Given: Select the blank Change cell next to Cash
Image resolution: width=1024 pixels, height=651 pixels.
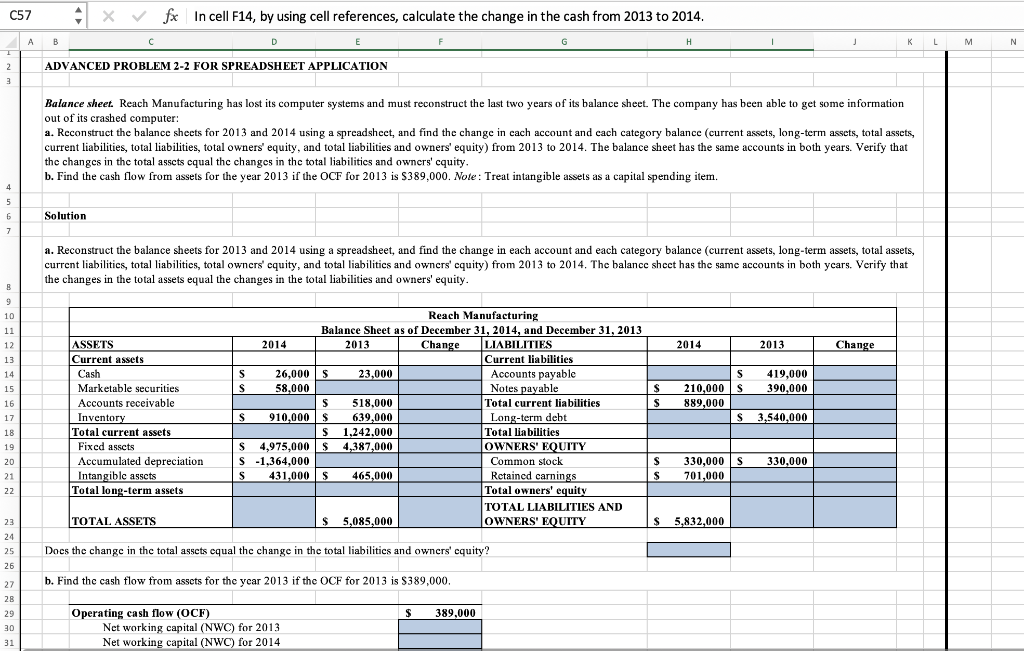Looking at the screenshot, I should coord(438,374).
